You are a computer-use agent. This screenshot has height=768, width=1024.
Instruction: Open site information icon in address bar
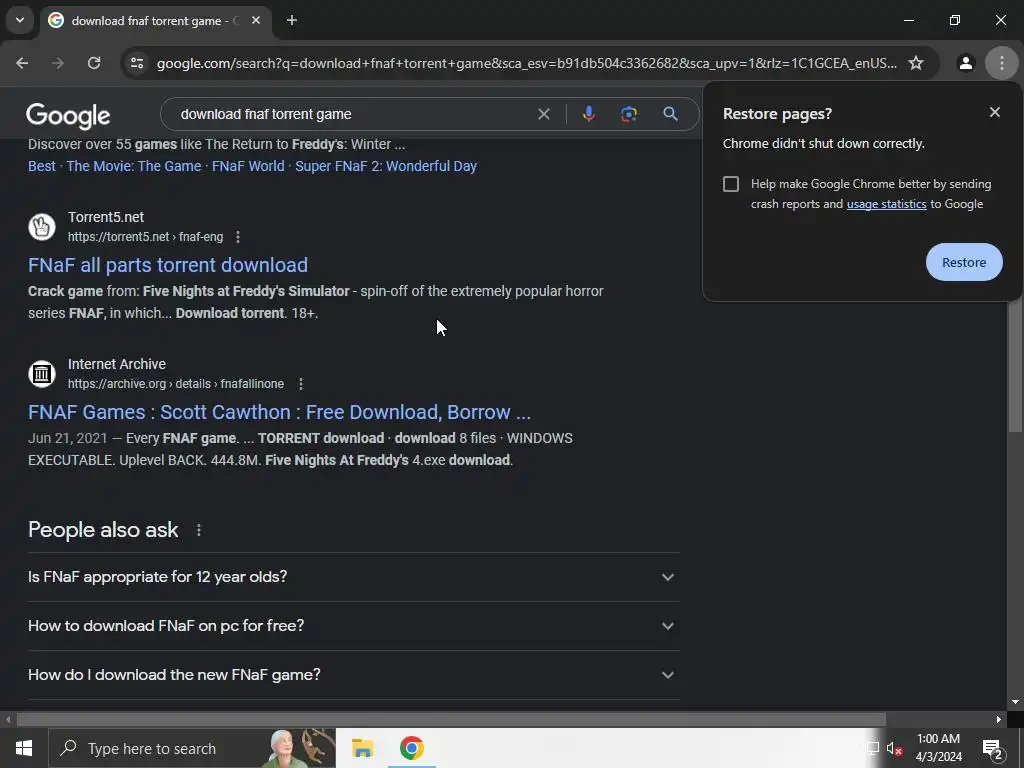tap(137, 63)
